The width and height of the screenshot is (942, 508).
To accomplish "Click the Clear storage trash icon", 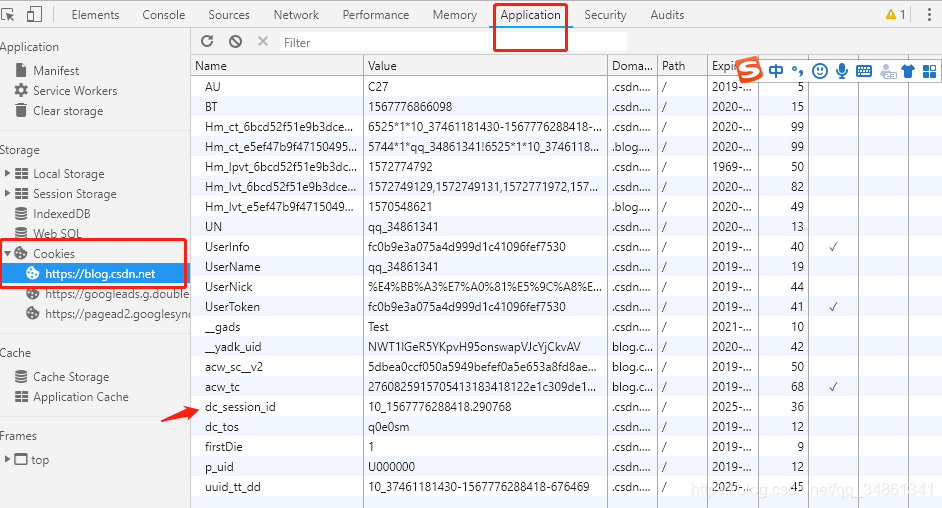I will point(21,110).
